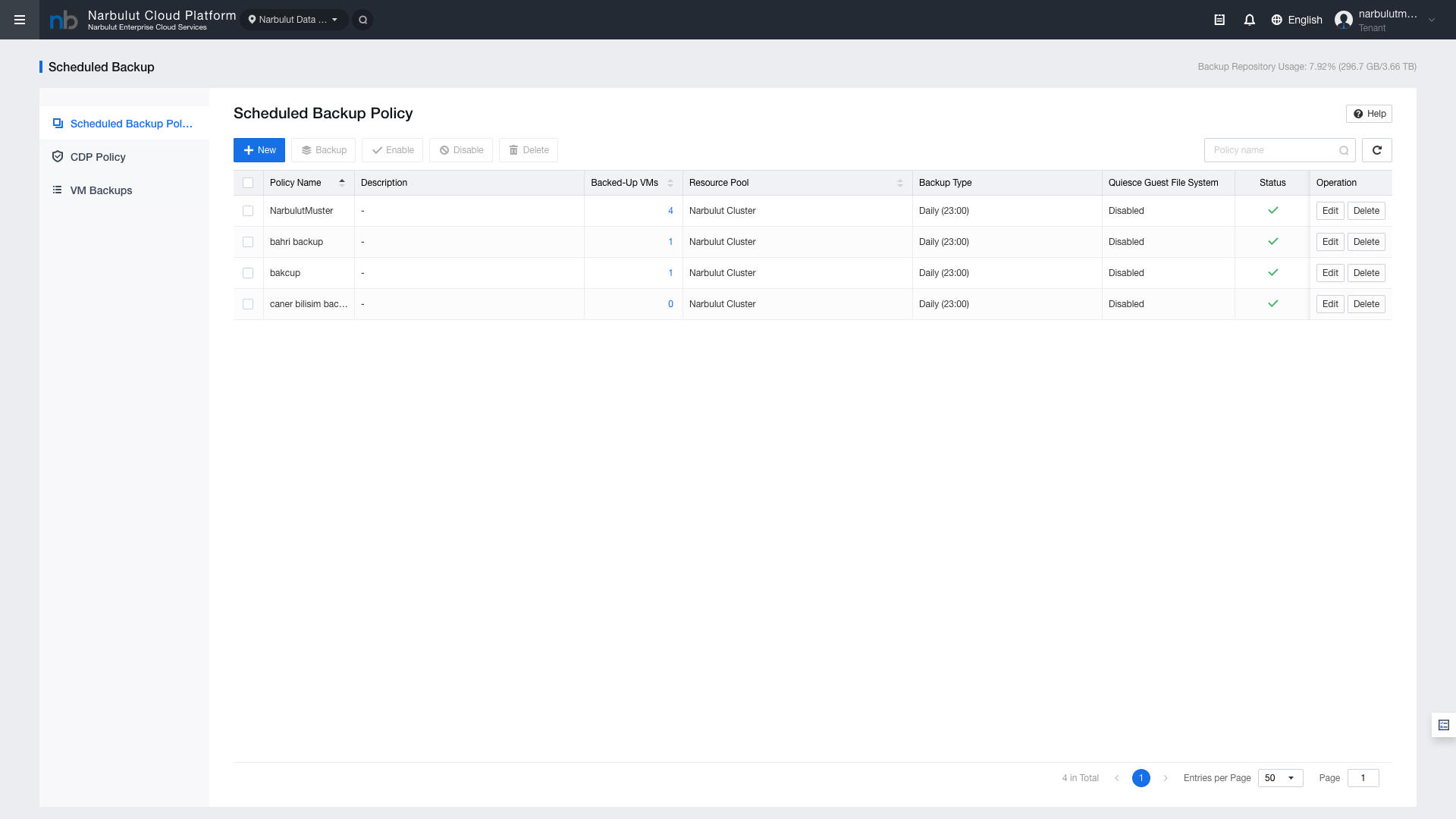Image resolution: width=1456 pixels, height=819 pixels.
Task: Click bahri backup policy name
Action: click(297, 242)
